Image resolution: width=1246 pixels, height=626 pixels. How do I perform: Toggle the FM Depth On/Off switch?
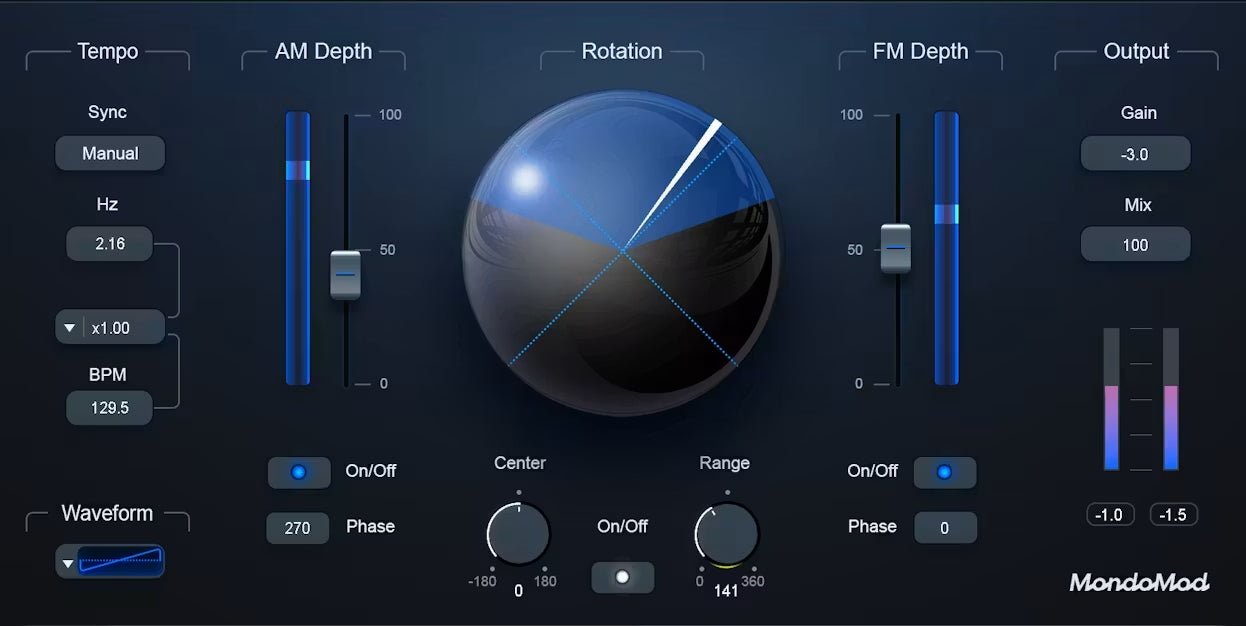coord(945,472)
